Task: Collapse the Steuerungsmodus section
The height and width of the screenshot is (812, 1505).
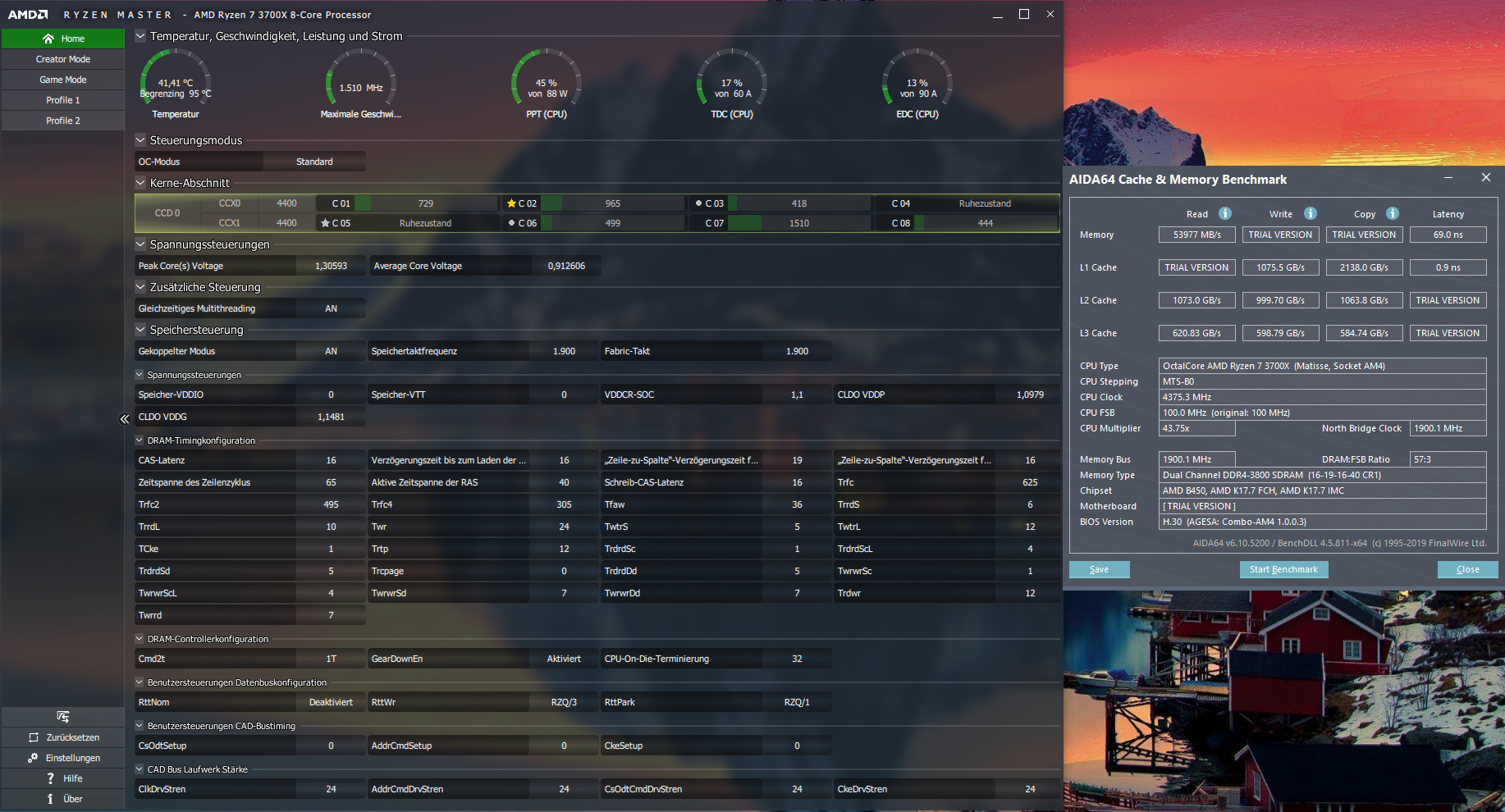Action: tap(140, 140)
